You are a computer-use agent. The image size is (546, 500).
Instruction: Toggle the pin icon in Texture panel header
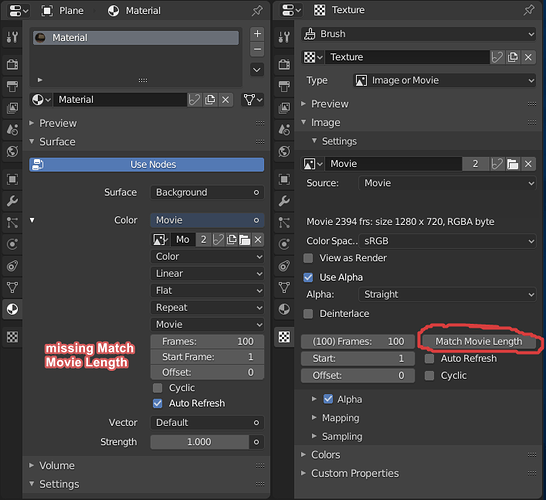point(529,10)
